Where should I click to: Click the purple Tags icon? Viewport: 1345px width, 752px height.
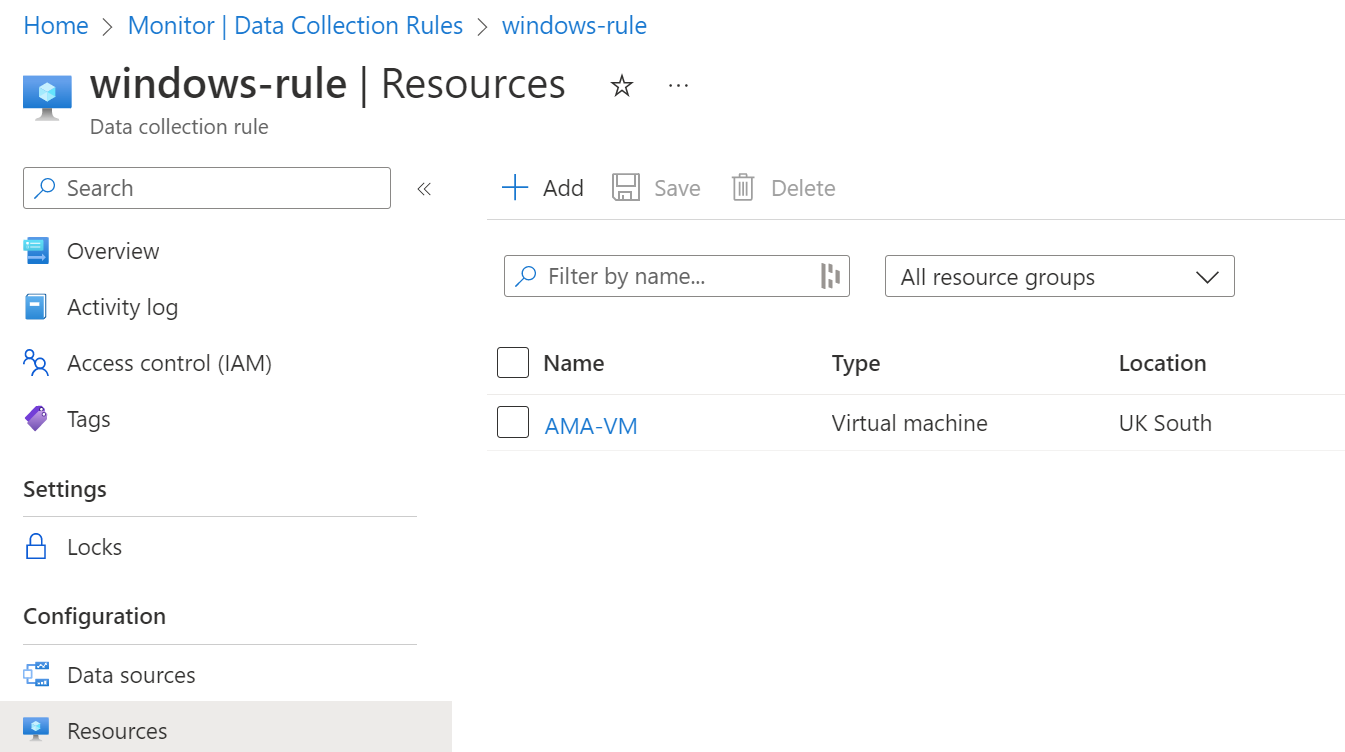tap(36, 419)
